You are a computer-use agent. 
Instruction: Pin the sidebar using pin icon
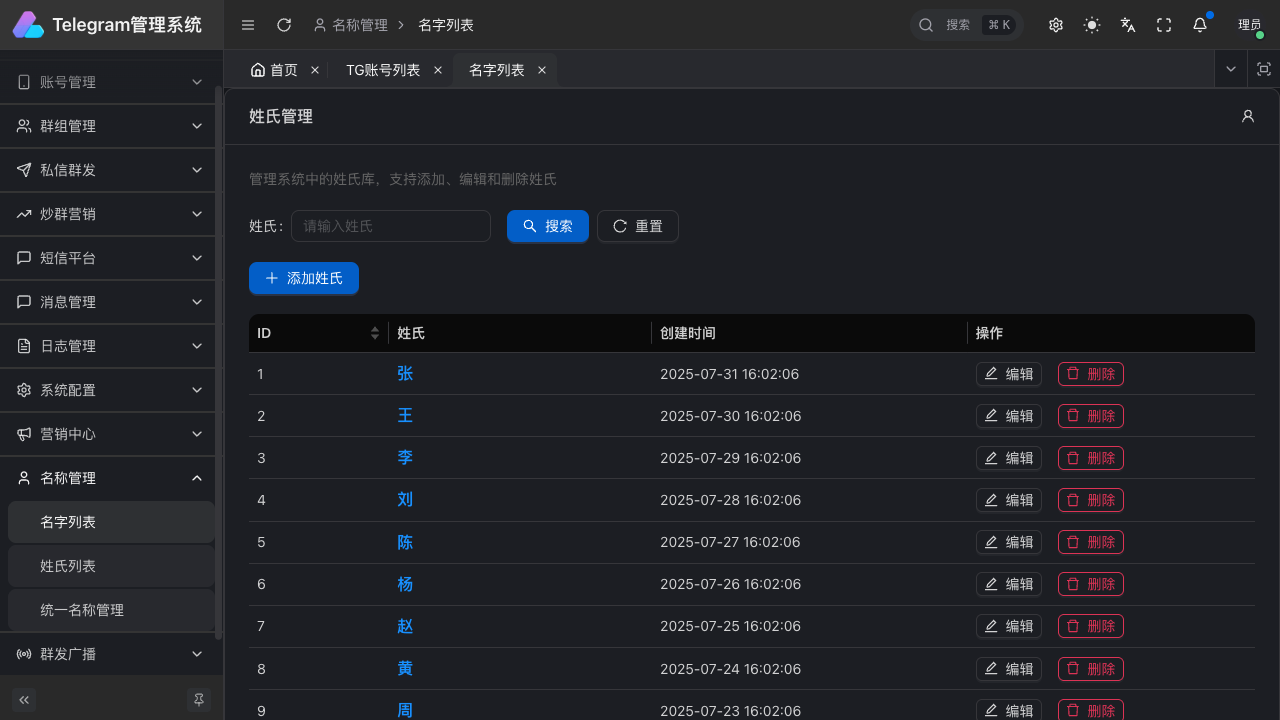pyautogui.click(x=199, y=700)
